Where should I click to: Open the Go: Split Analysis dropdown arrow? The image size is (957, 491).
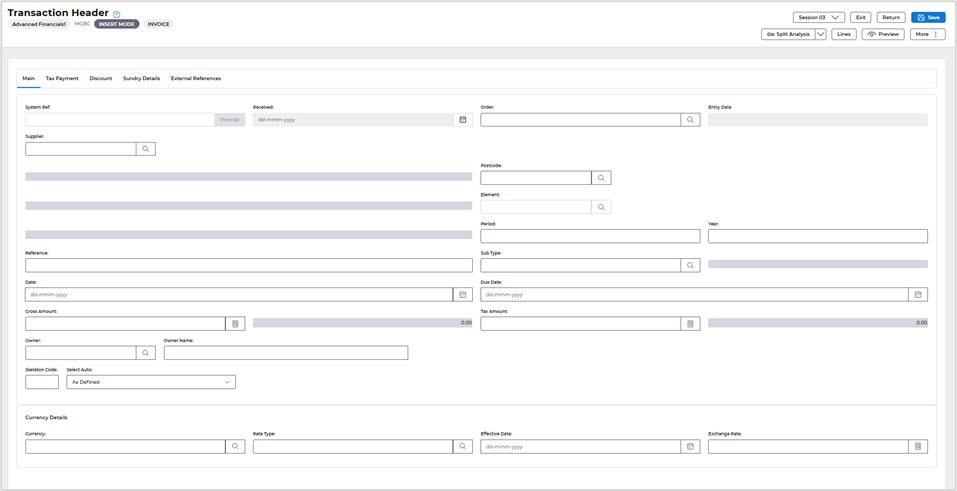coord(821,34)
